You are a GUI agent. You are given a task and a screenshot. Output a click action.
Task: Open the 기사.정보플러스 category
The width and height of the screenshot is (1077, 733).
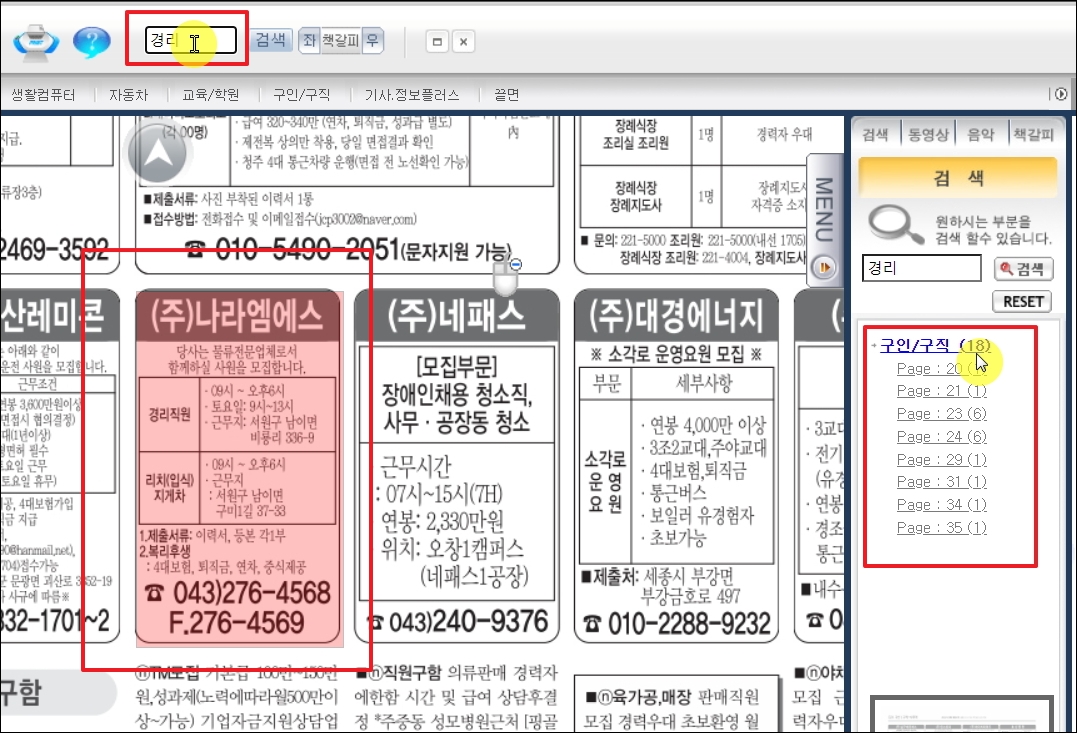[411, 95]
